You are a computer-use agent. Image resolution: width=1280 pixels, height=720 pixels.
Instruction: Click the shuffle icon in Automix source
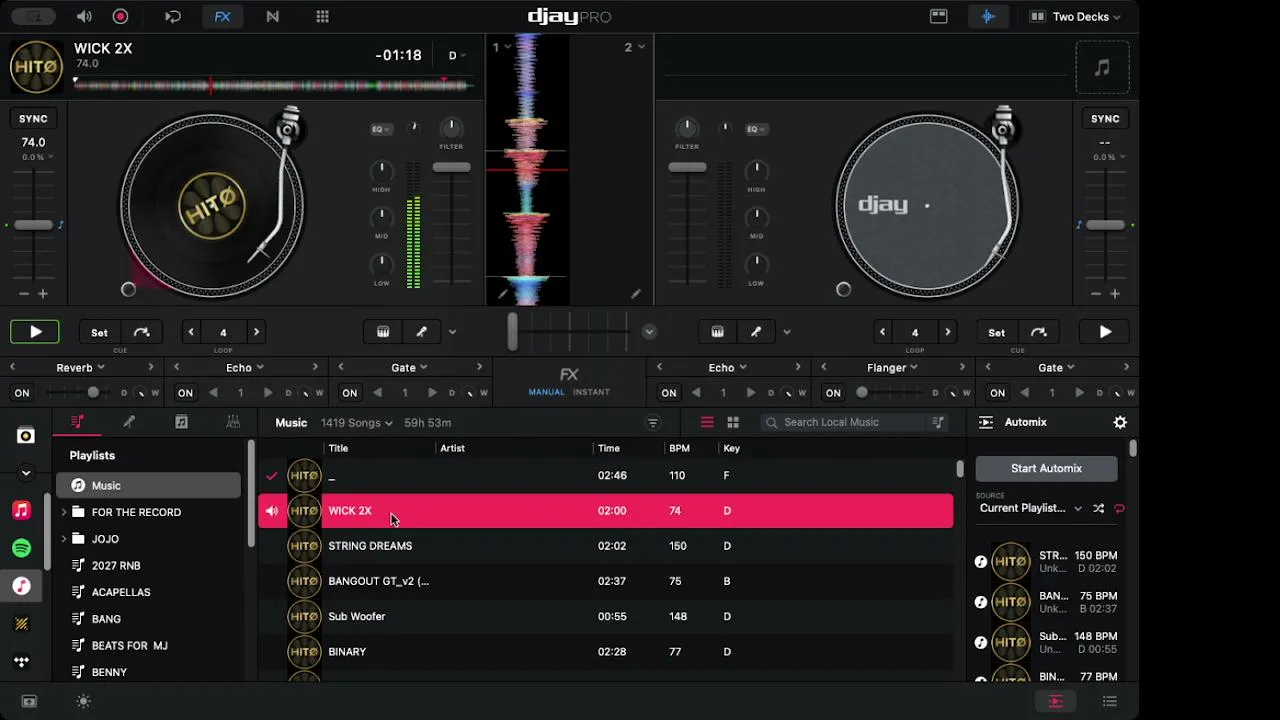coord(1098,508)
